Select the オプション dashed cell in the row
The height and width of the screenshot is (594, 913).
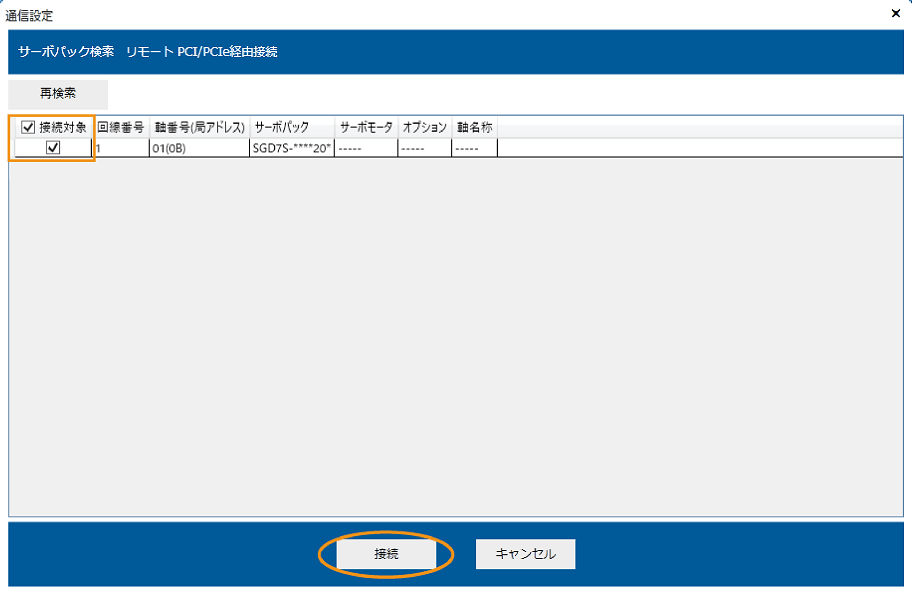point(424,147)
